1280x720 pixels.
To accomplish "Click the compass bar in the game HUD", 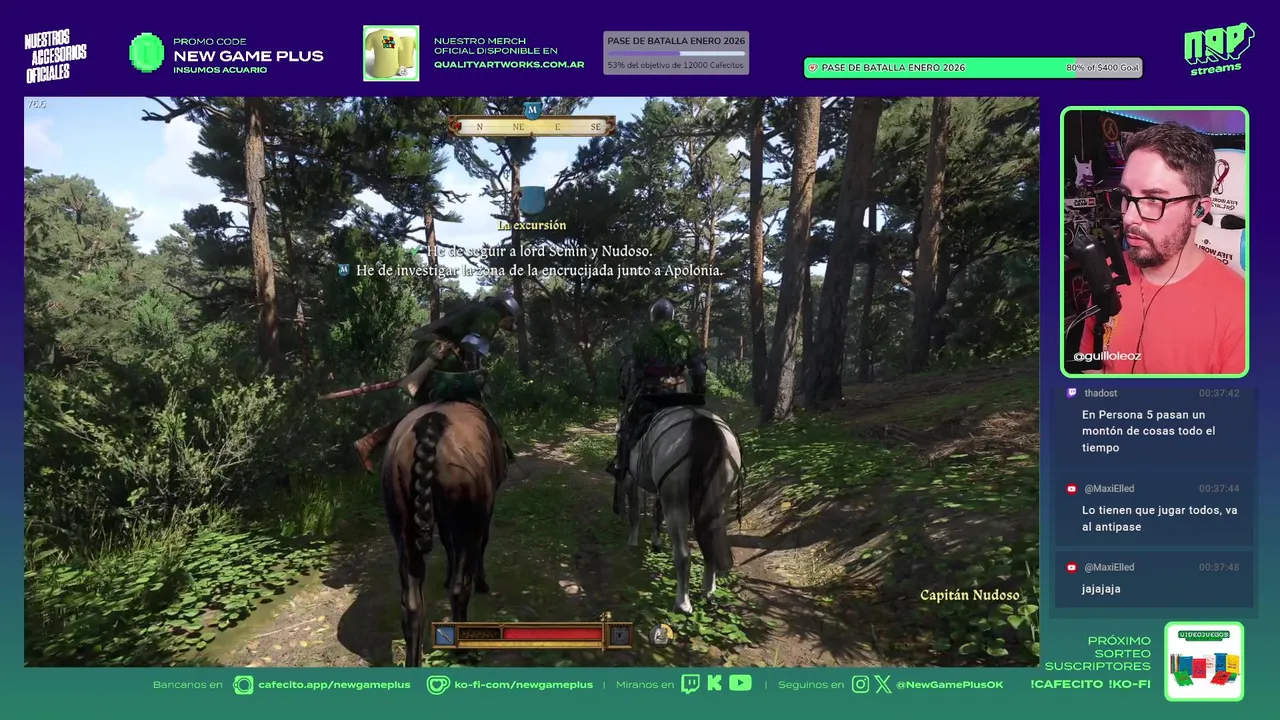I will pos(531,127).
